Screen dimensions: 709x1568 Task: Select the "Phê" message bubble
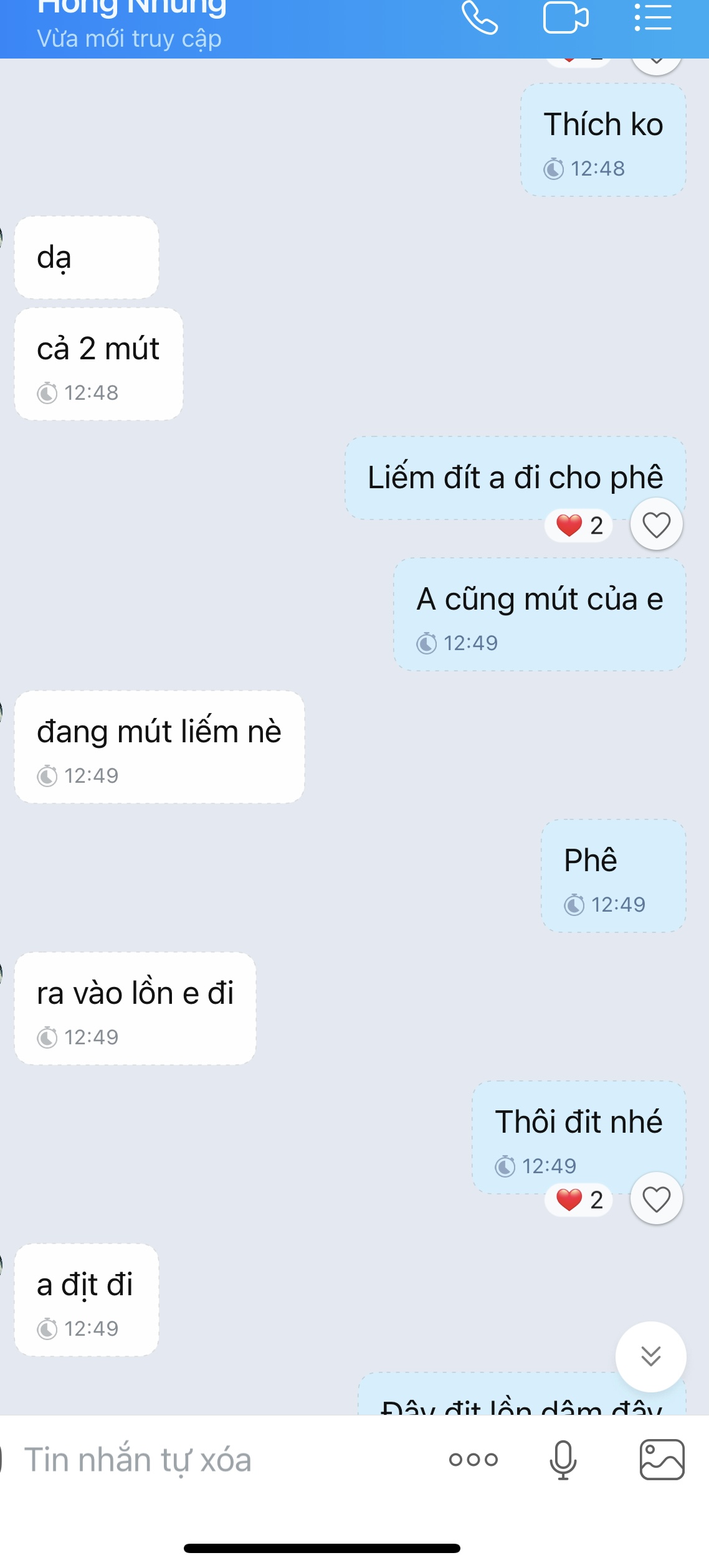click(x=613, y=876)
